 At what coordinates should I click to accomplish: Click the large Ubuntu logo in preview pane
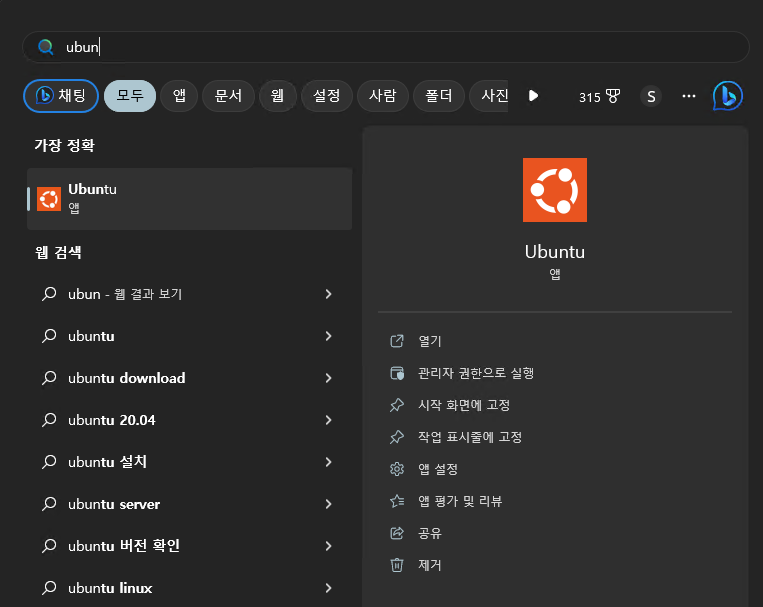tap(555, 190)
